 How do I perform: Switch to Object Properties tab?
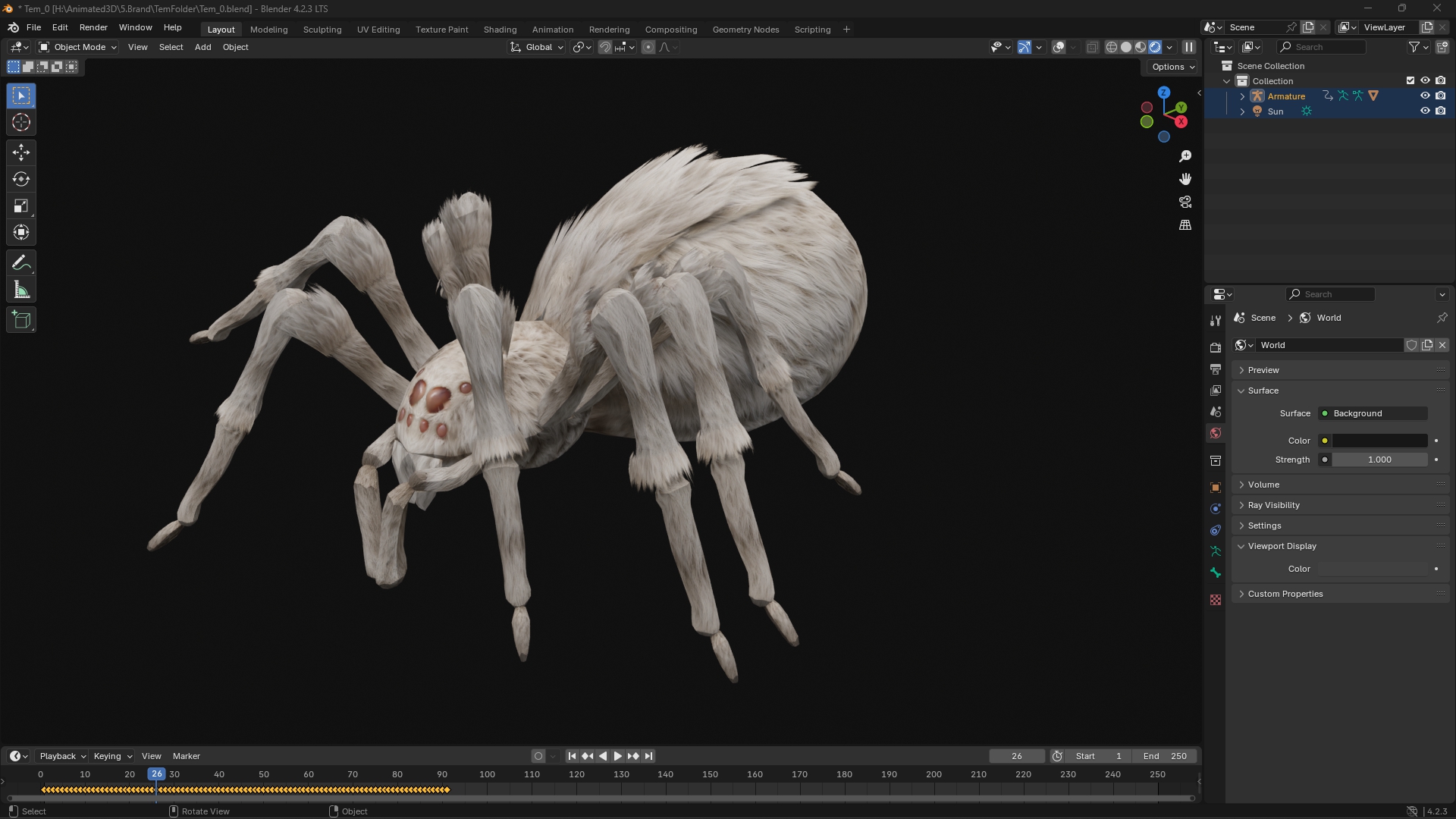(x=1216, y=486)
